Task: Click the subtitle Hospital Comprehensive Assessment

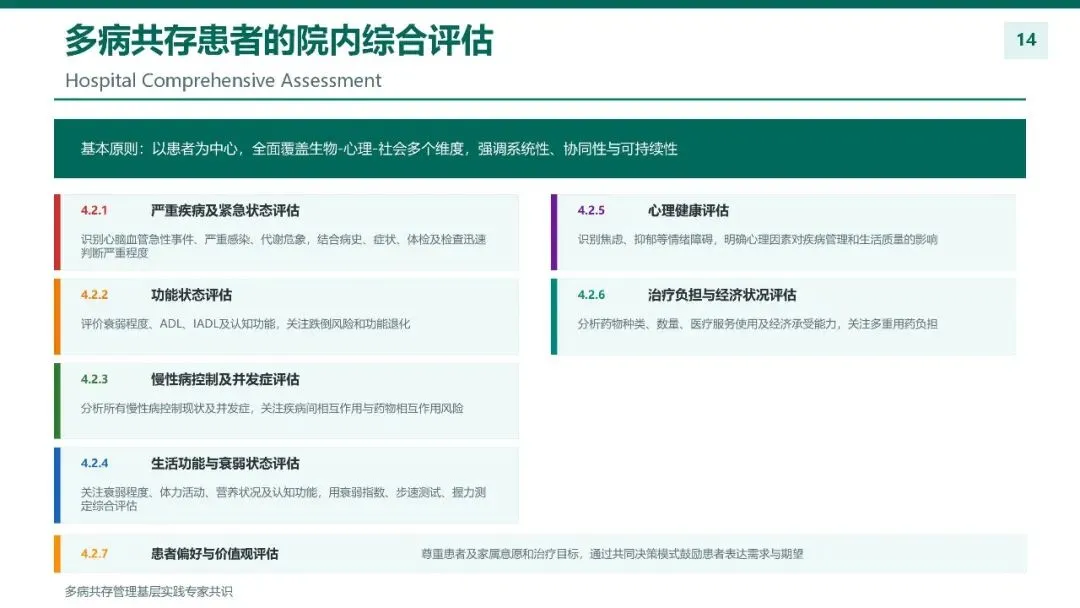Action: 223,81
